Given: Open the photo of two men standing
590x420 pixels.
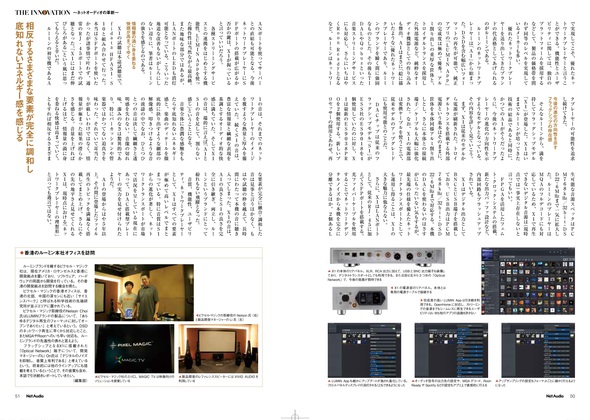Looking at the screenshot, I should pyautogui.click(x=144, y=292).
